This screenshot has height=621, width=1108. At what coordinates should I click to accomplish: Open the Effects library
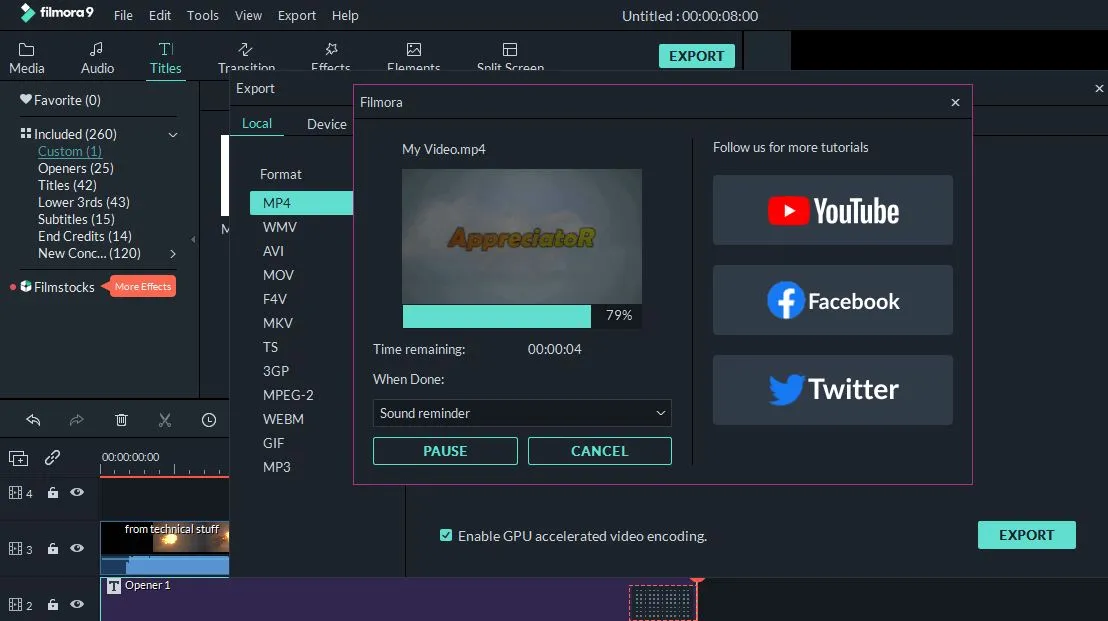[x=331, y=58]
